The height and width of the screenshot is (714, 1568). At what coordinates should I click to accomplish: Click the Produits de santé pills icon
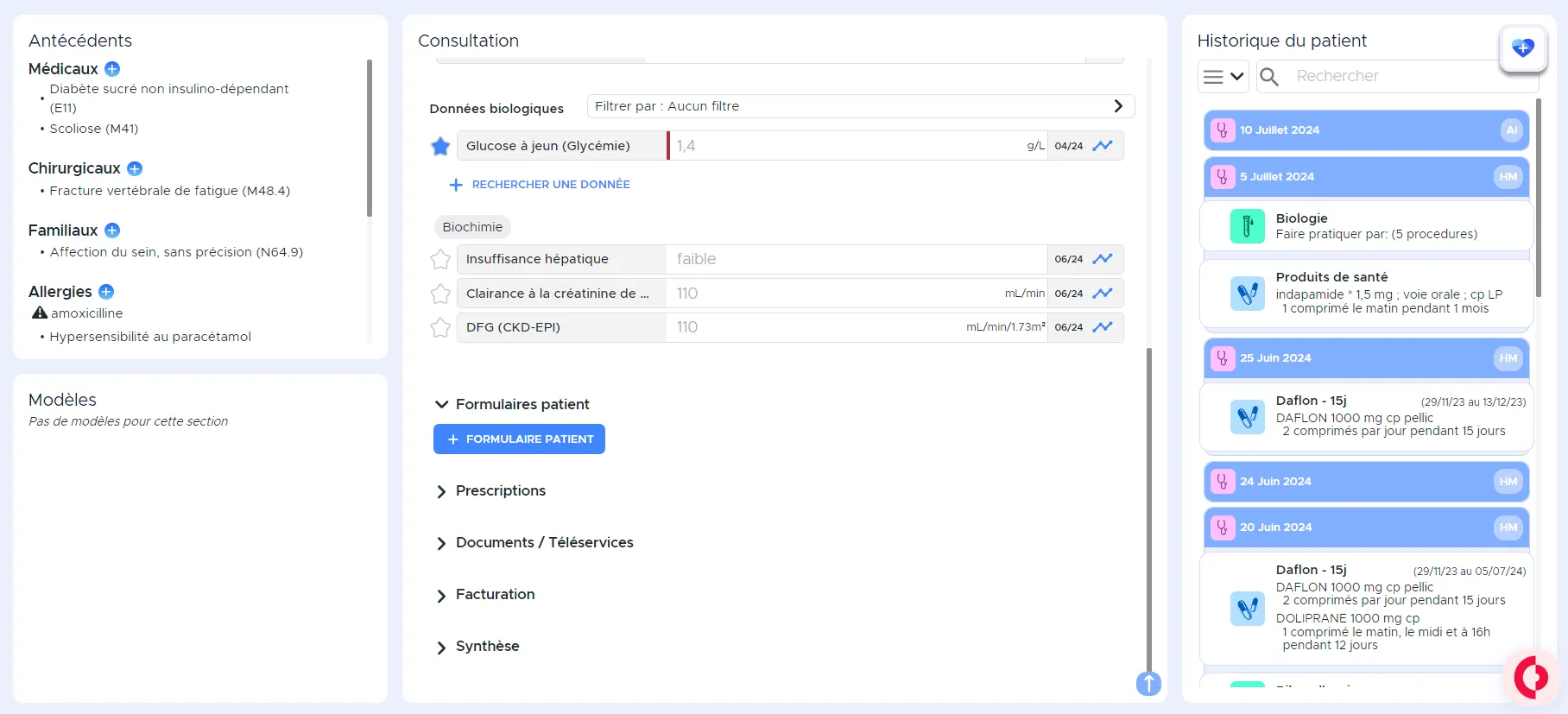click(1247, 294)
